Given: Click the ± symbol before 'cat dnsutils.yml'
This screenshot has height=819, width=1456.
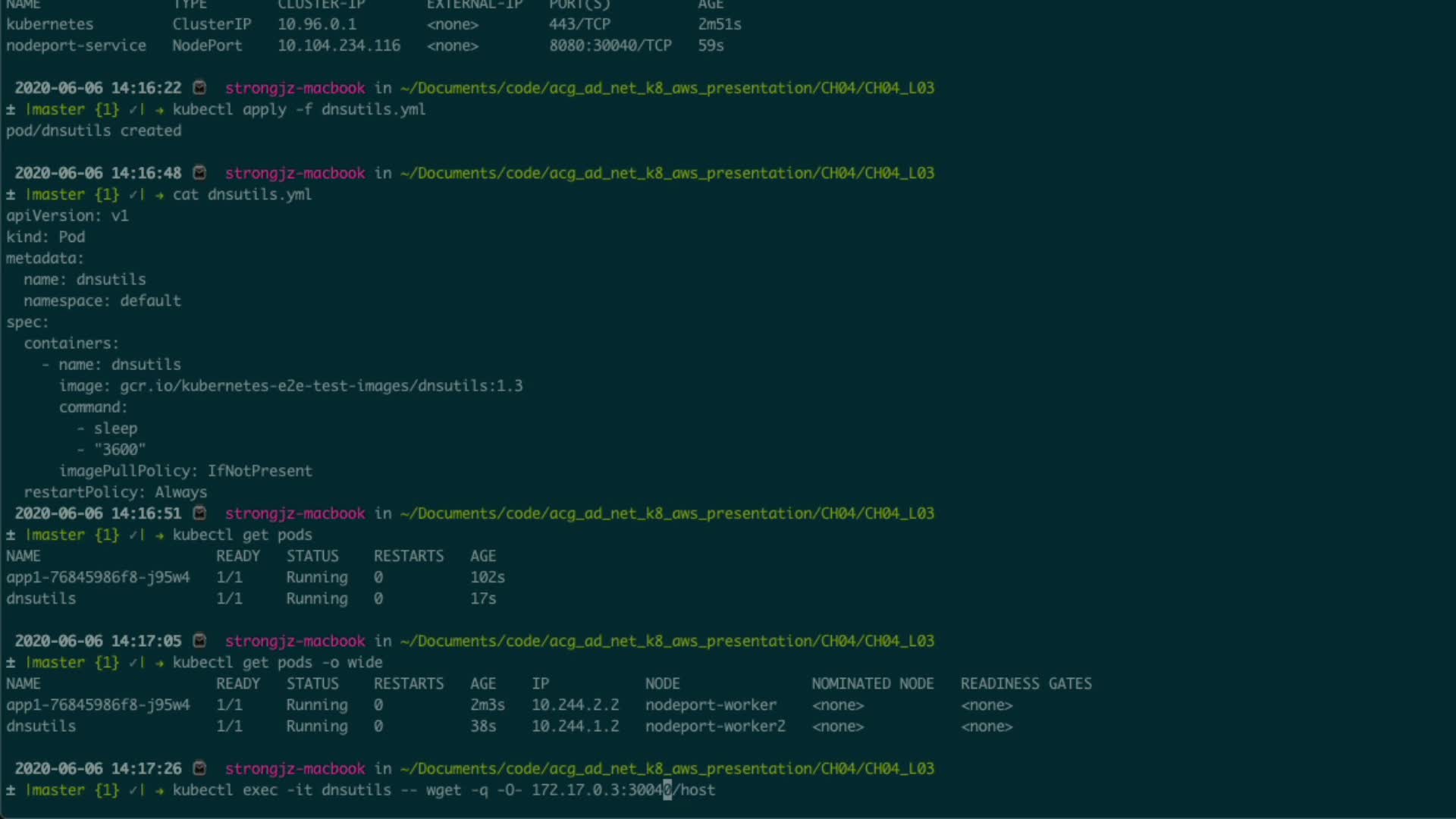Looking at the screenshot, I should coord(11,194).
